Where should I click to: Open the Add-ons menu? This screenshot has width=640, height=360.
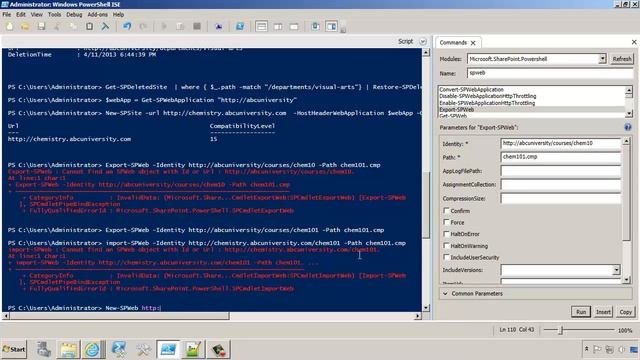(x=97, y=14)
